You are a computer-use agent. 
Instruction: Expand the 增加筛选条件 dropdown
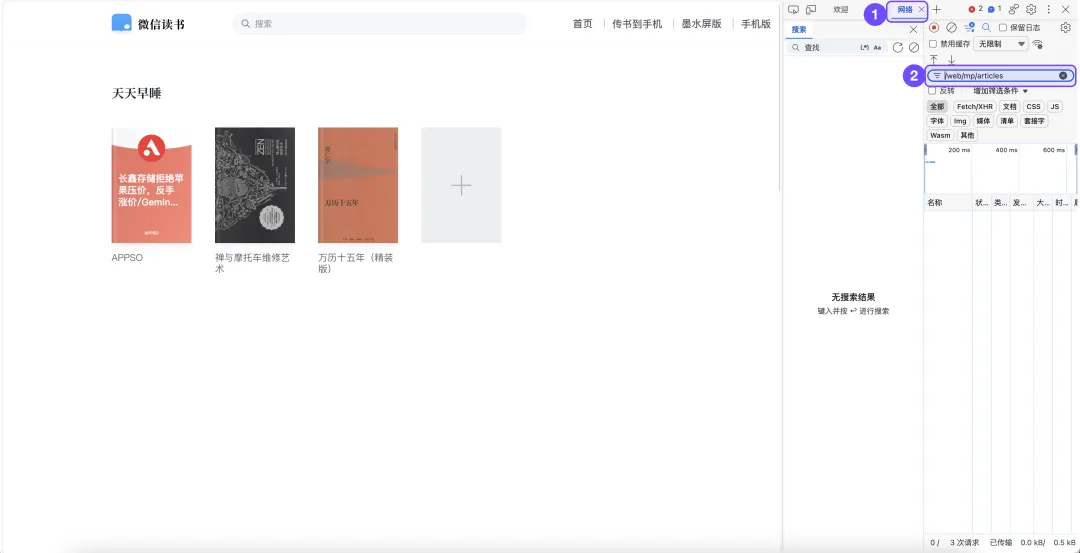click(1000, 91)
